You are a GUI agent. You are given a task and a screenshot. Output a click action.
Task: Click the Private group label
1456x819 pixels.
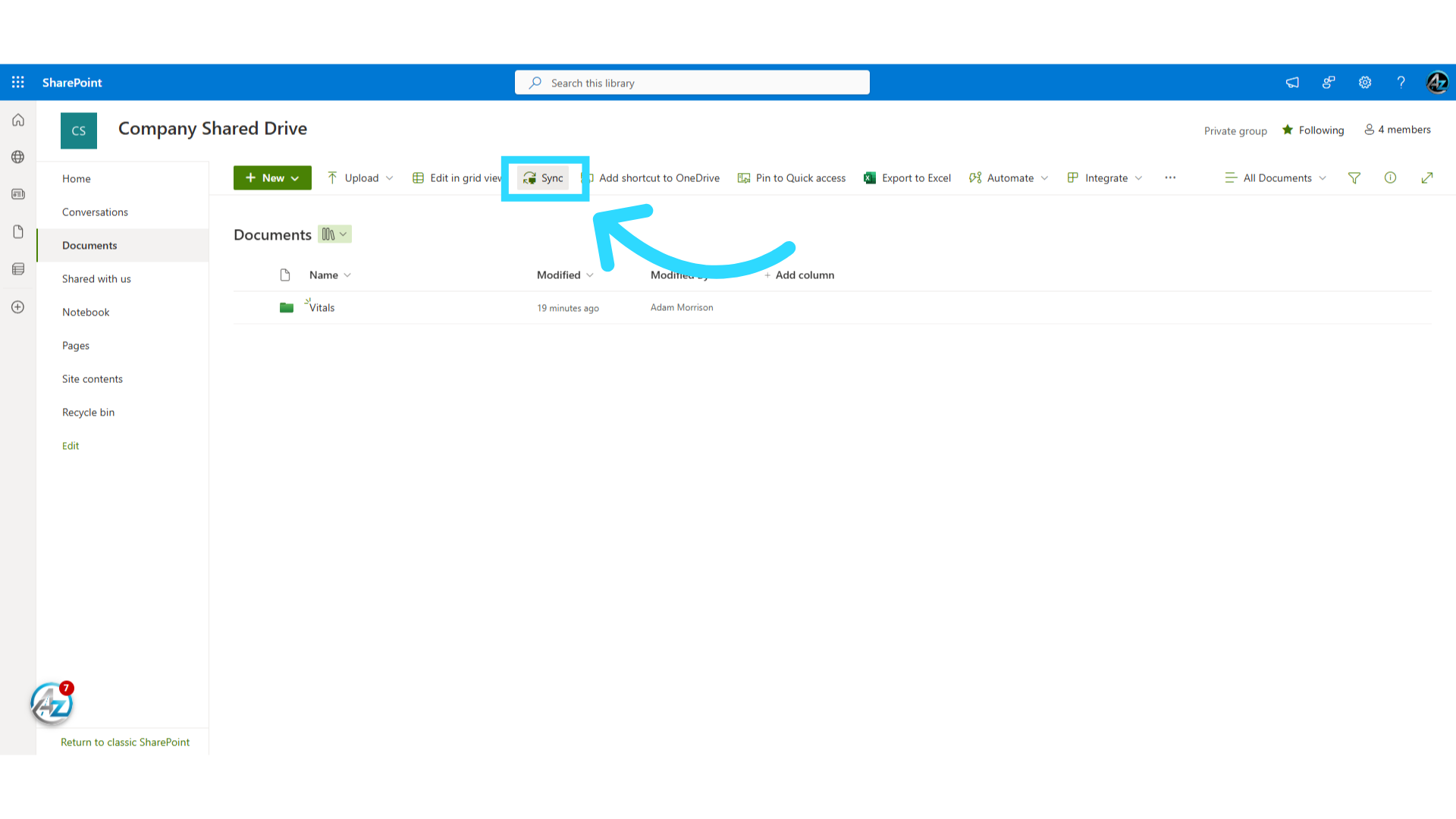pos(1235,130)
